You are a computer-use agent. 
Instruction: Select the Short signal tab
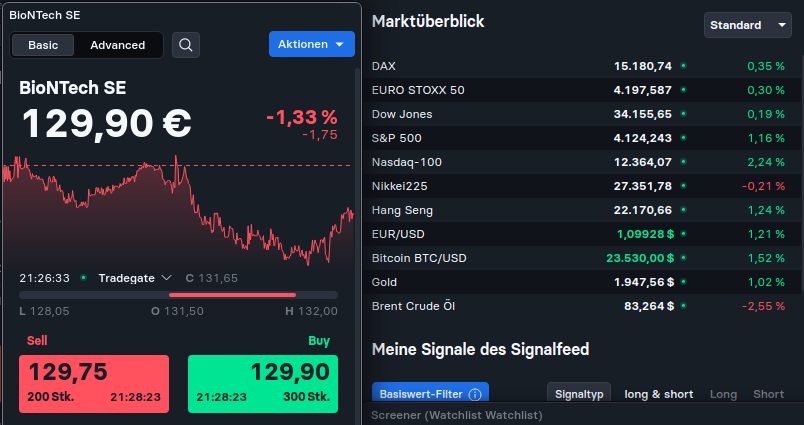tap(768, 394)
